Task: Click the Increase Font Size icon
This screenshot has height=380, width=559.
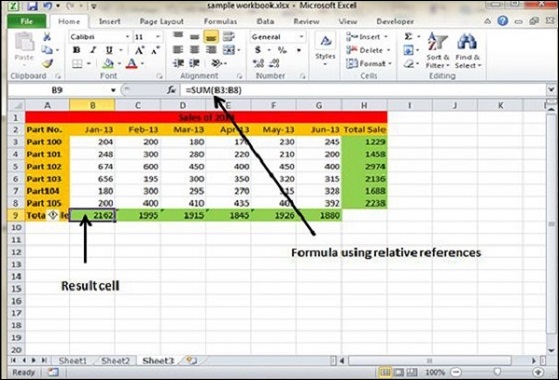Action: click(139, 50)
